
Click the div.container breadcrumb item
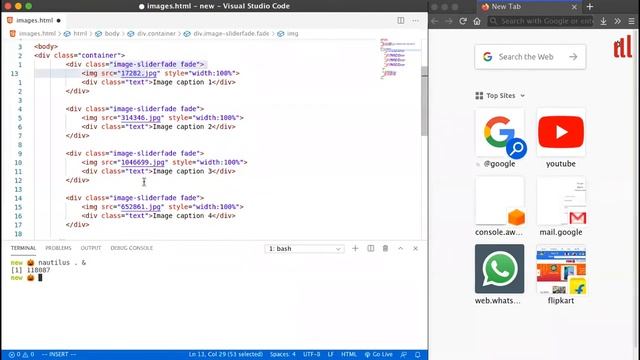click(x=156, y=33)
